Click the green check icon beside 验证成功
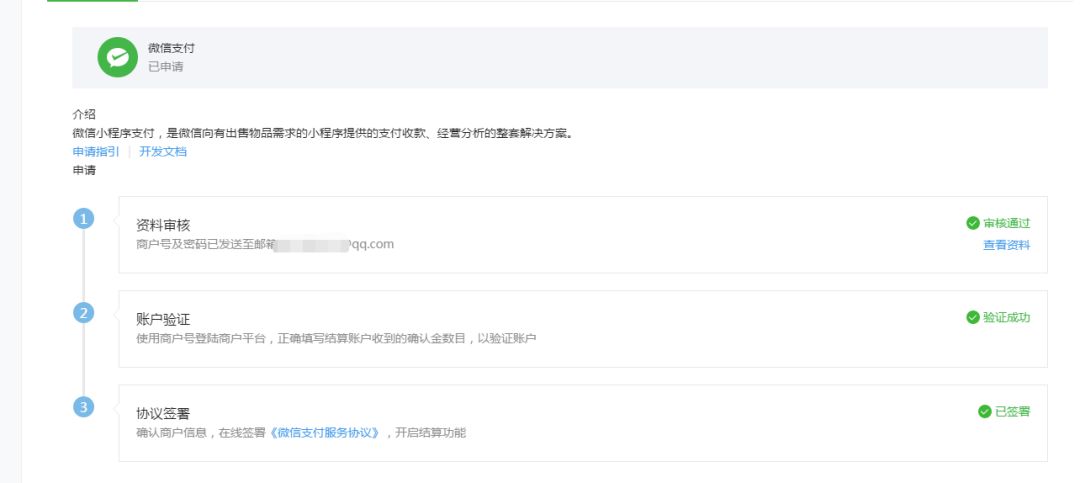Screen dimensions: 1080x483 (973, 317)
